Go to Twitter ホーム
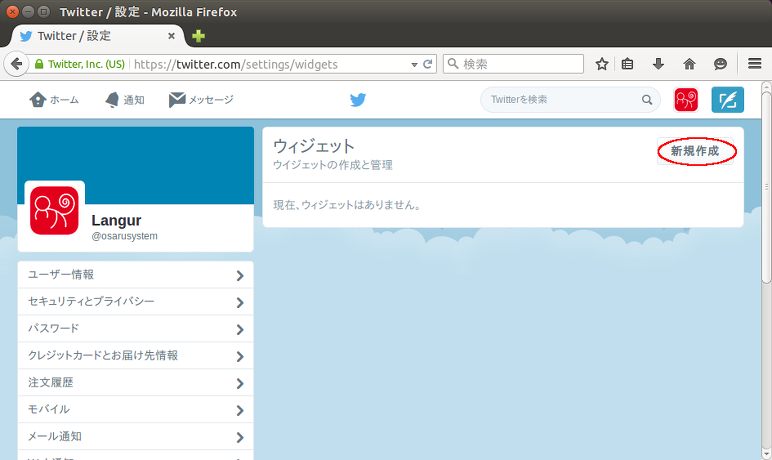 [x=54, y=100]
